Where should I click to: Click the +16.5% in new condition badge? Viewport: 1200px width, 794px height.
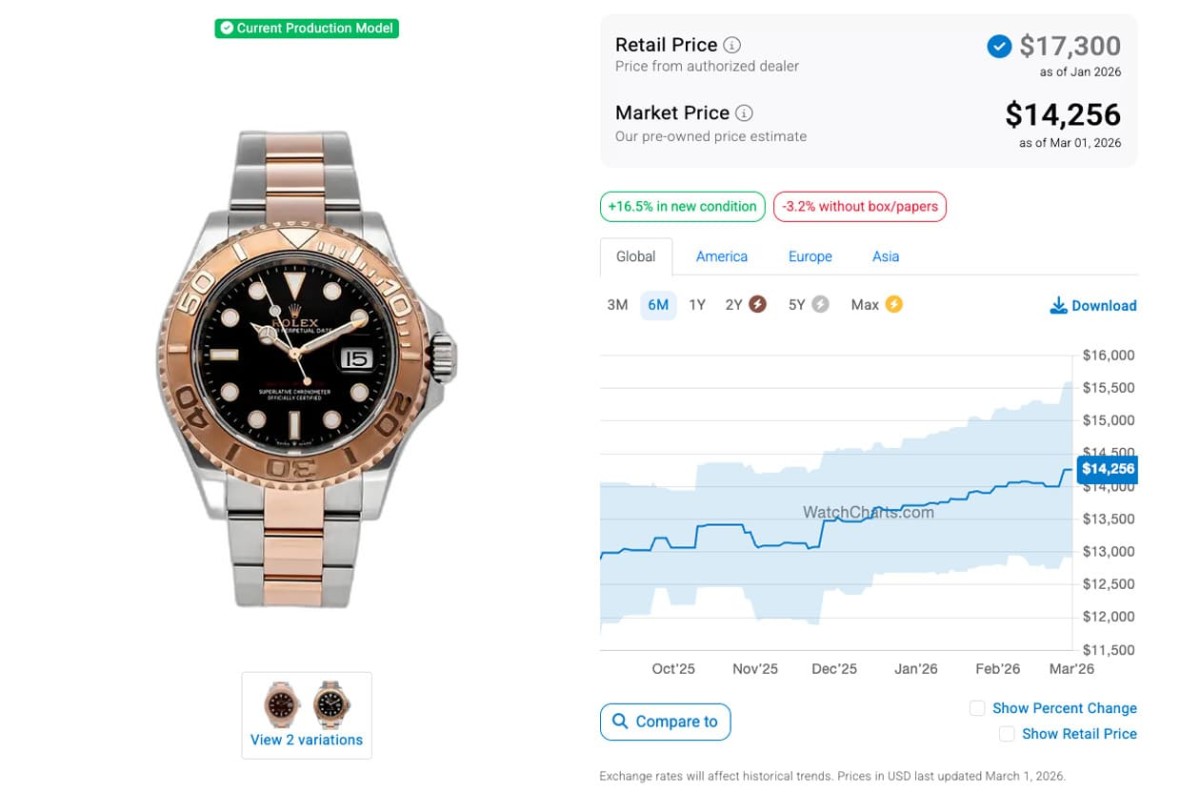coord(682,207)
